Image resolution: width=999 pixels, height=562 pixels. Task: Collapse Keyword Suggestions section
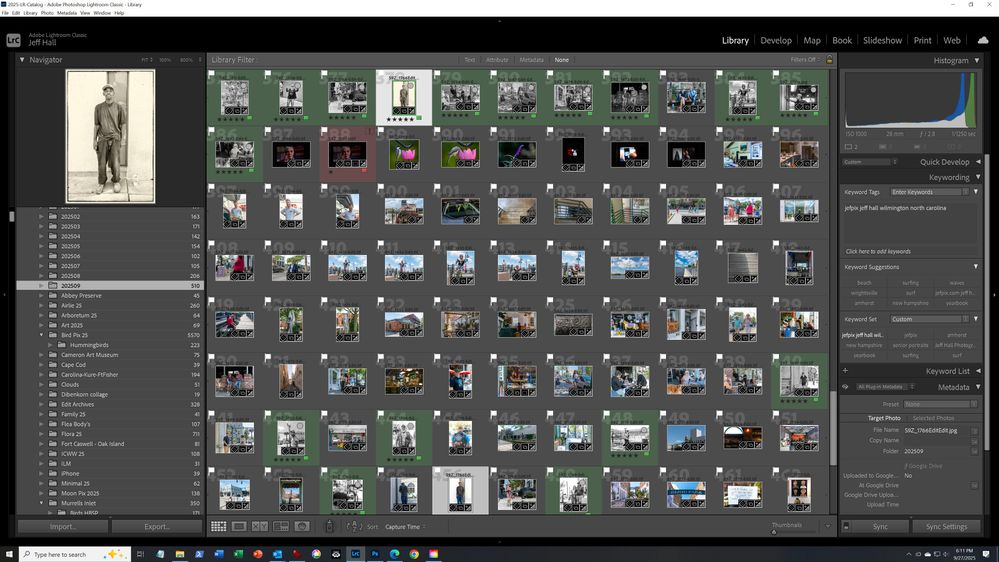[975, 267]
